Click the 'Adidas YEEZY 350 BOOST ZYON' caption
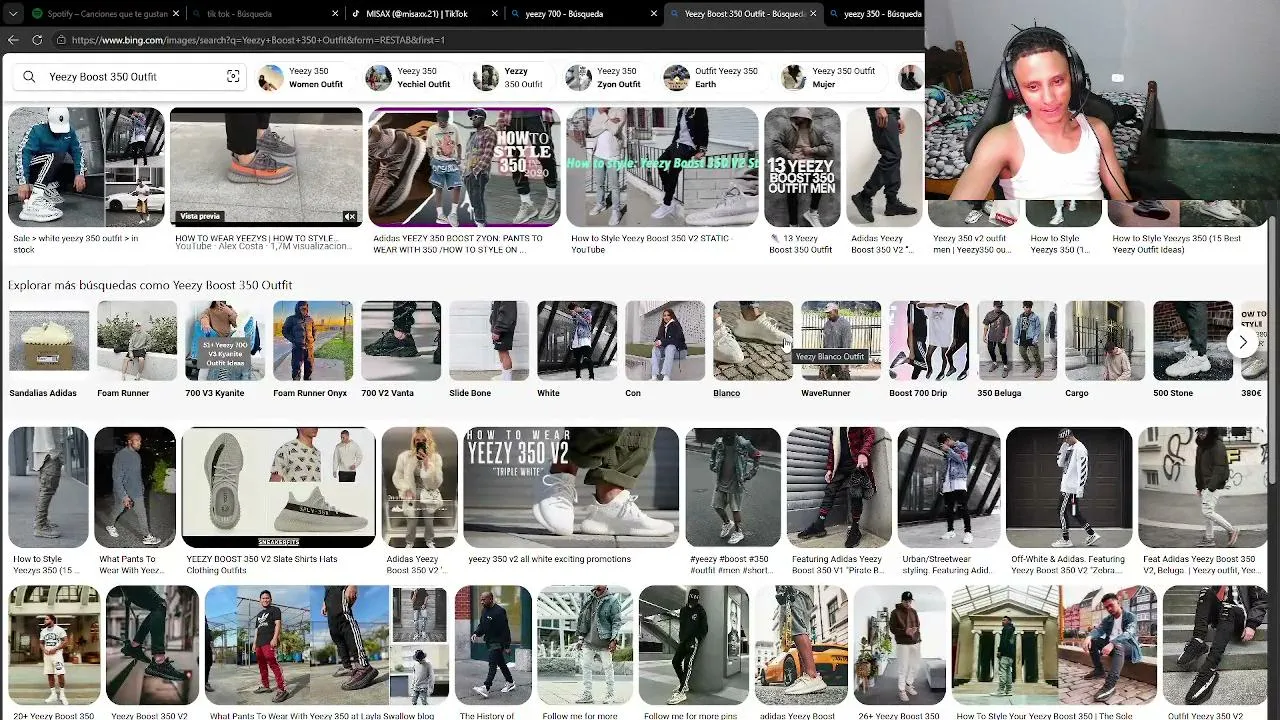Screen dimensions: 1280x720 coord(458,244)
